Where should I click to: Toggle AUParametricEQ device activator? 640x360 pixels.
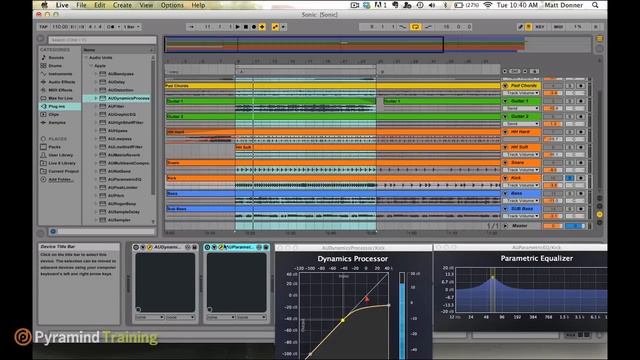click(x=208, y=247)
